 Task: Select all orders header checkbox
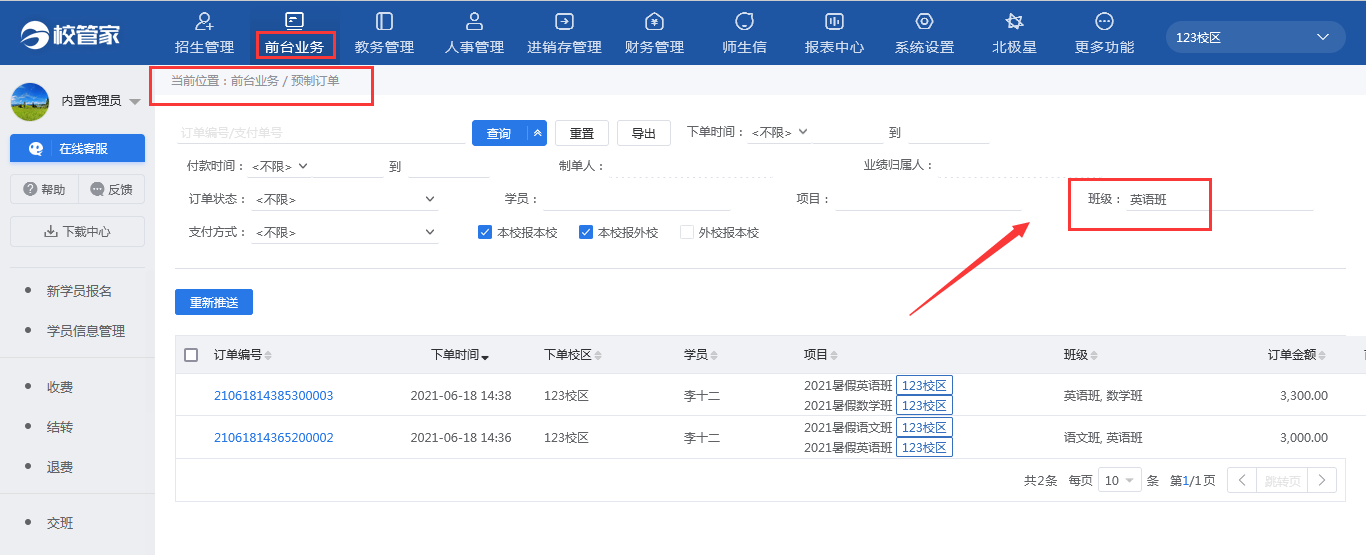[191, 355]
